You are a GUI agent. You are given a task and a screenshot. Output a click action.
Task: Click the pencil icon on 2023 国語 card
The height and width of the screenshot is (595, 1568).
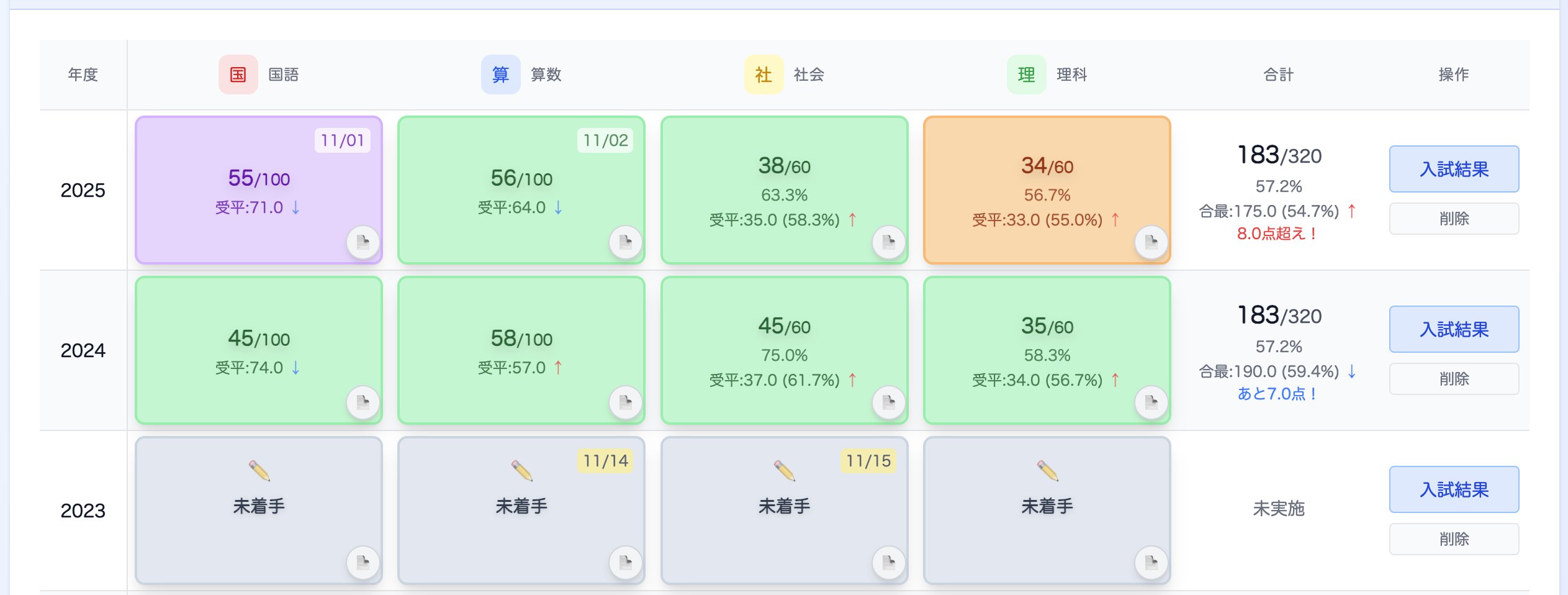261,471
